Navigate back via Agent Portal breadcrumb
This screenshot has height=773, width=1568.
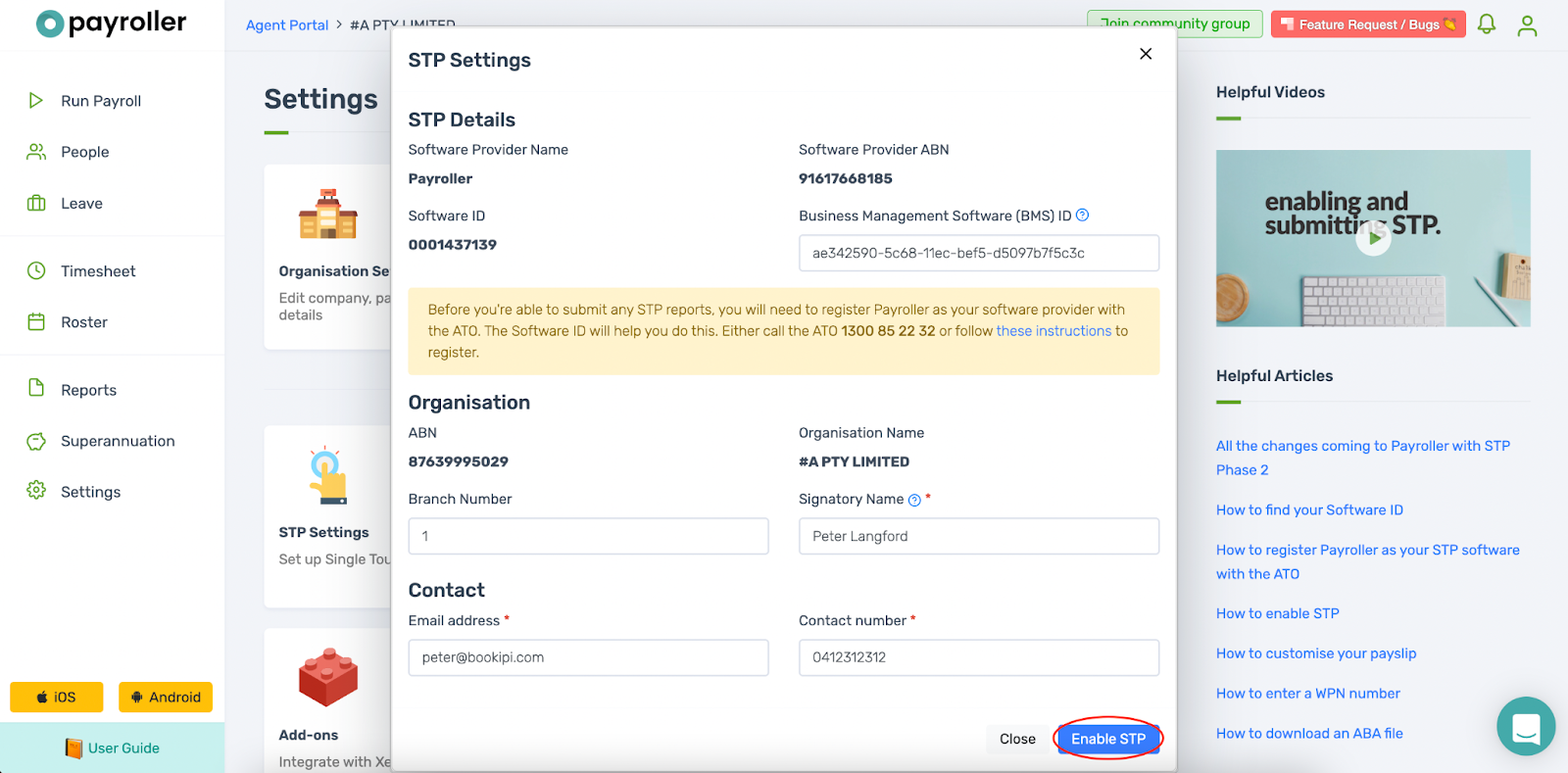tap(286, 24)
